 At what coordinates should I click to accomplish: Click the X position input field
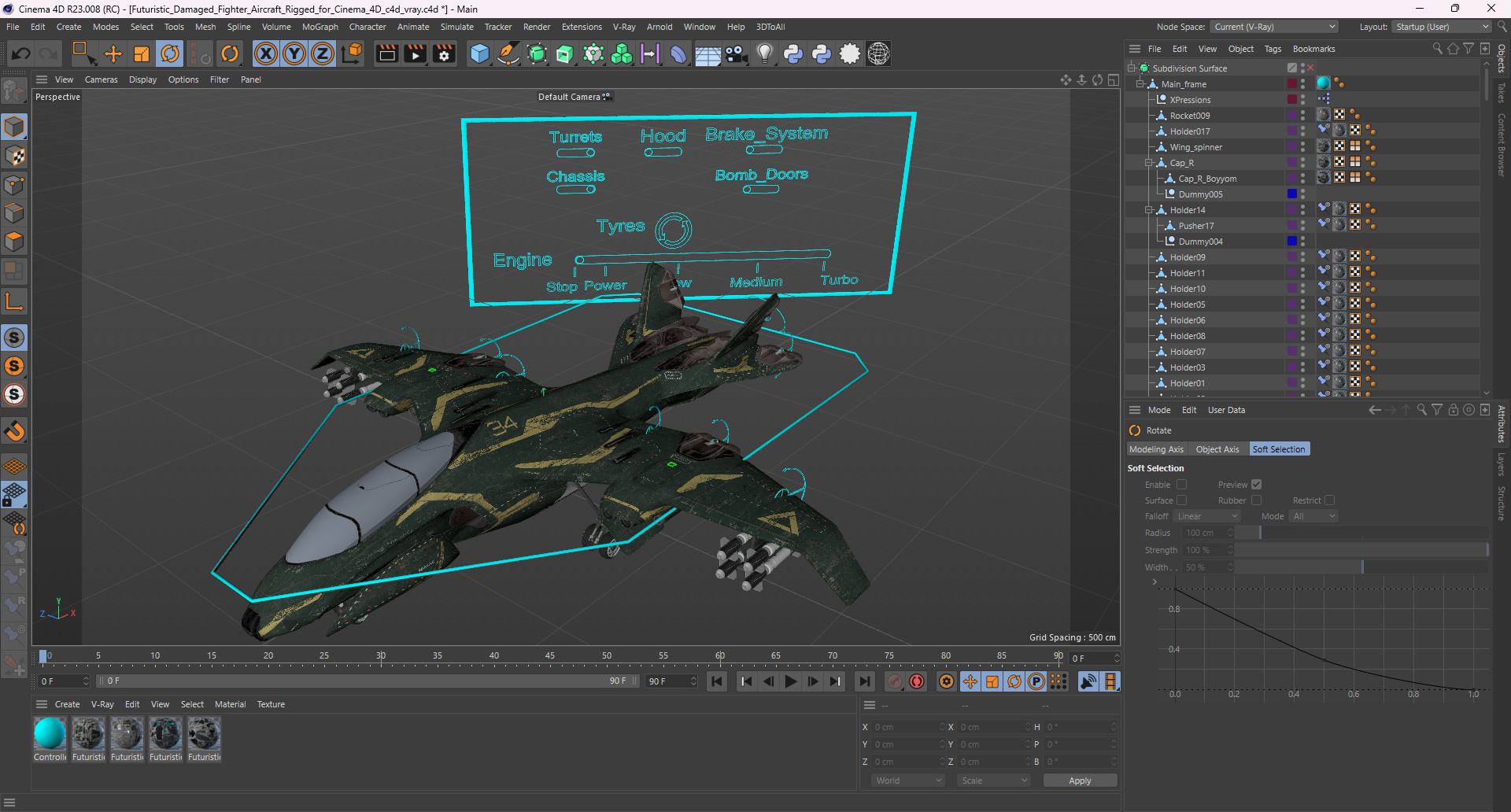coord(907,727)
